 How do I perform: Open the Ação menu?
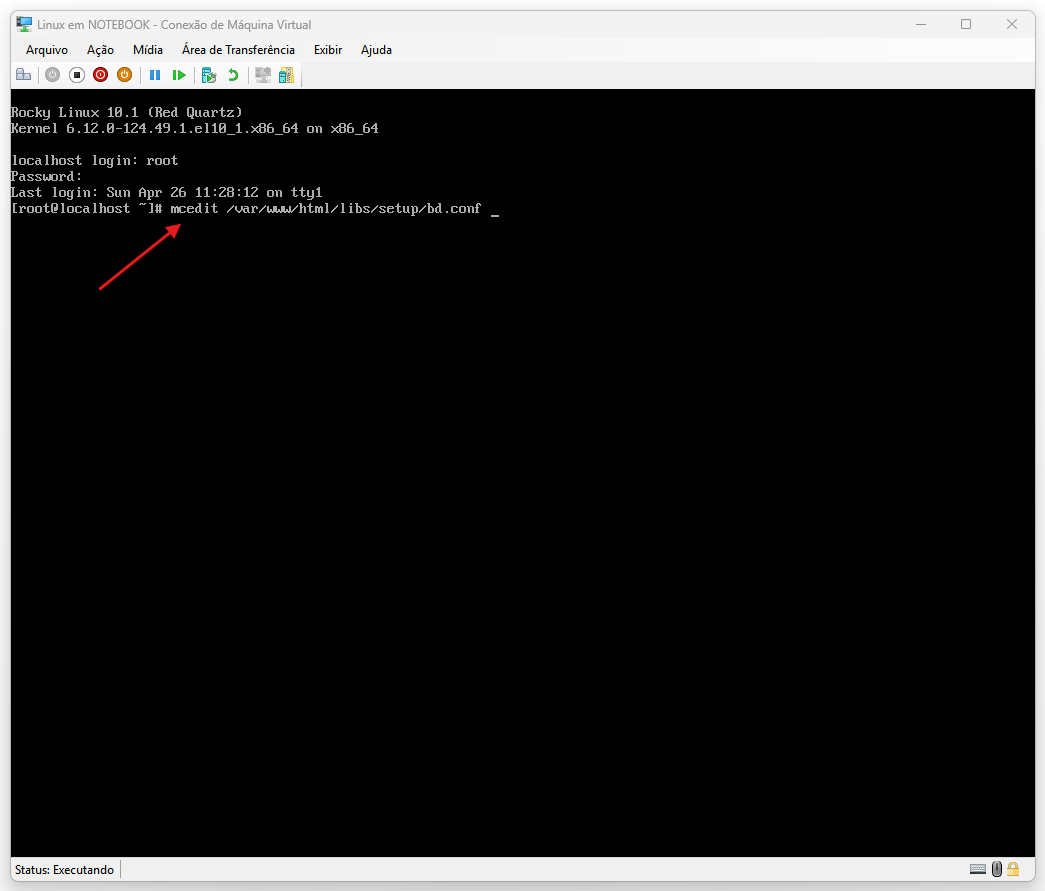(x=100, y=50)
